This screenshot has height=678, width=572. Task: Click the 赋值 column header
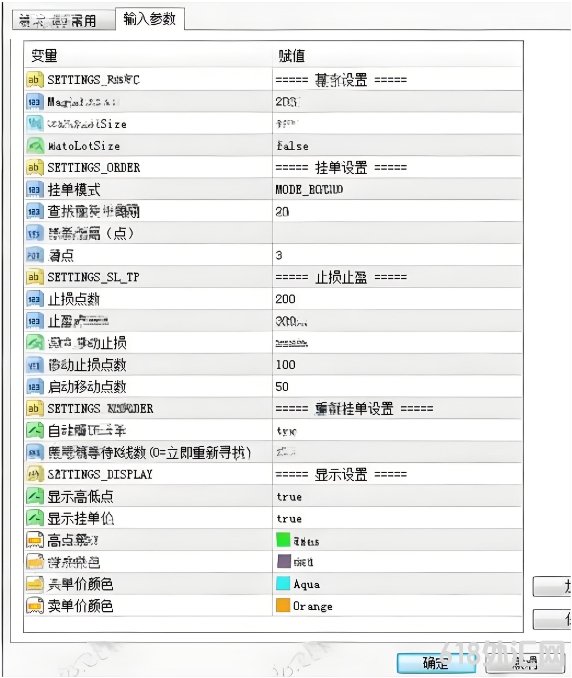coord(291,56)
